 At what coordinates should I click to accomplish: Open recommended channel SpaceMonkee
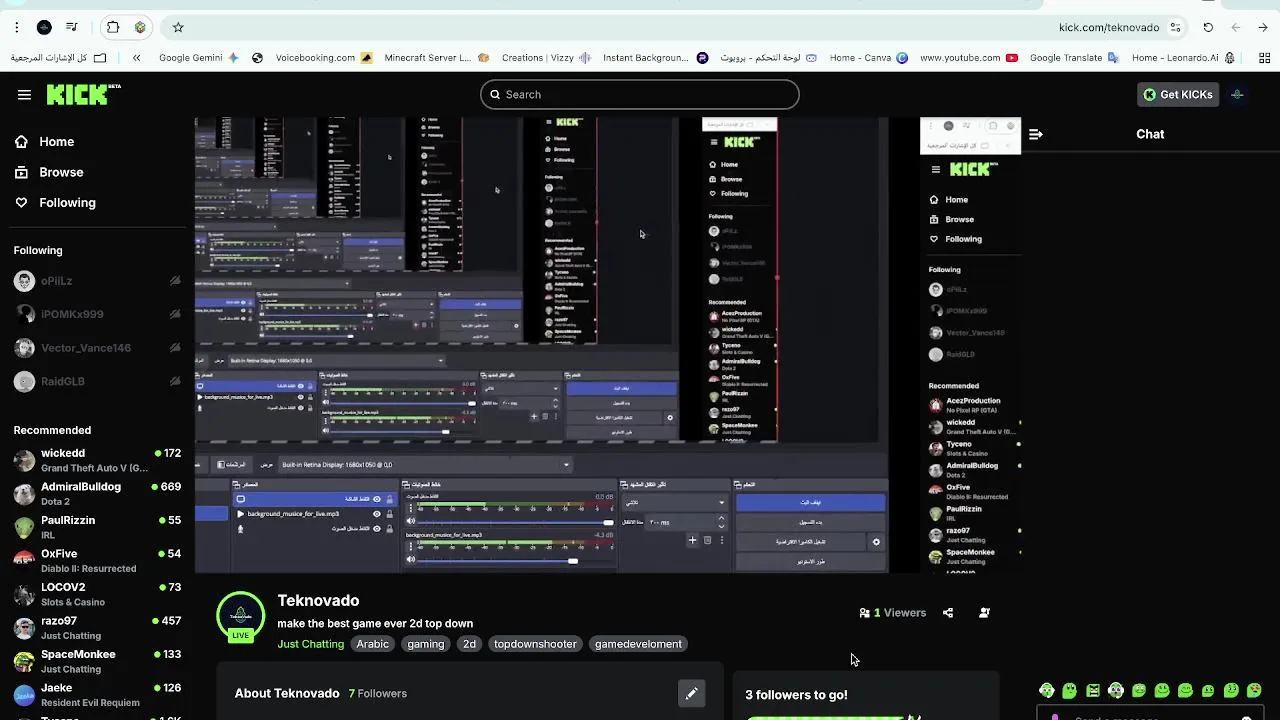click(x=97, y=661)
